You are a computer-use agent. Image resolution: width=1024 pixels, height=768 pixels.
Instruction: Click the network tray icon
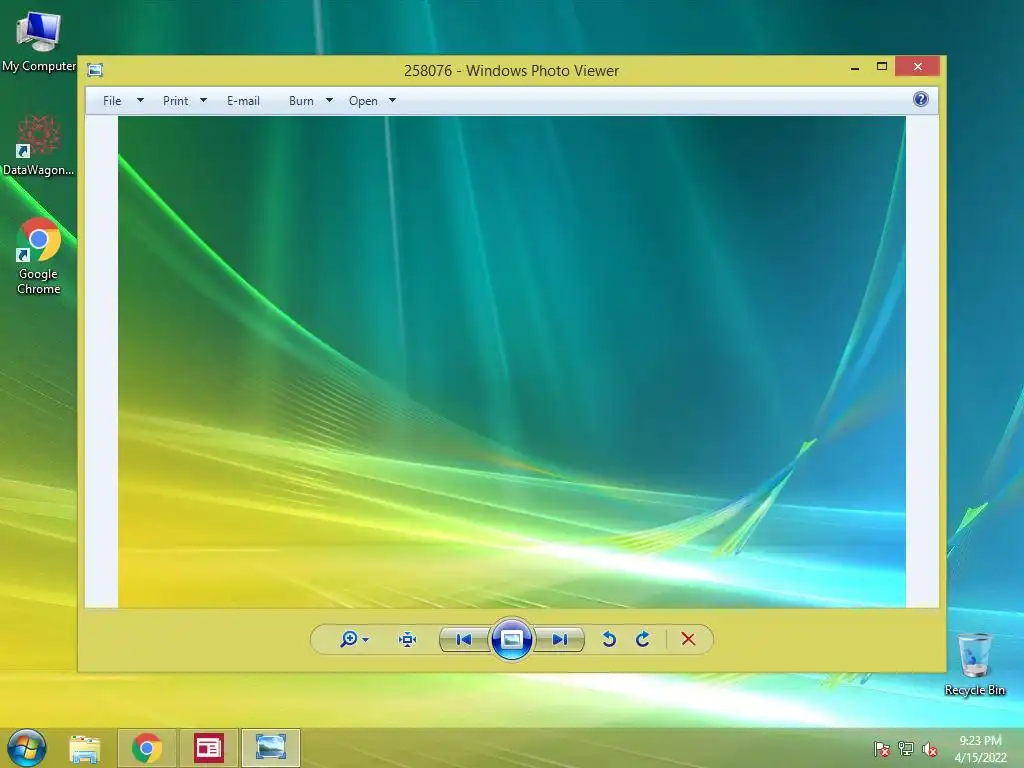click(906, 749)
